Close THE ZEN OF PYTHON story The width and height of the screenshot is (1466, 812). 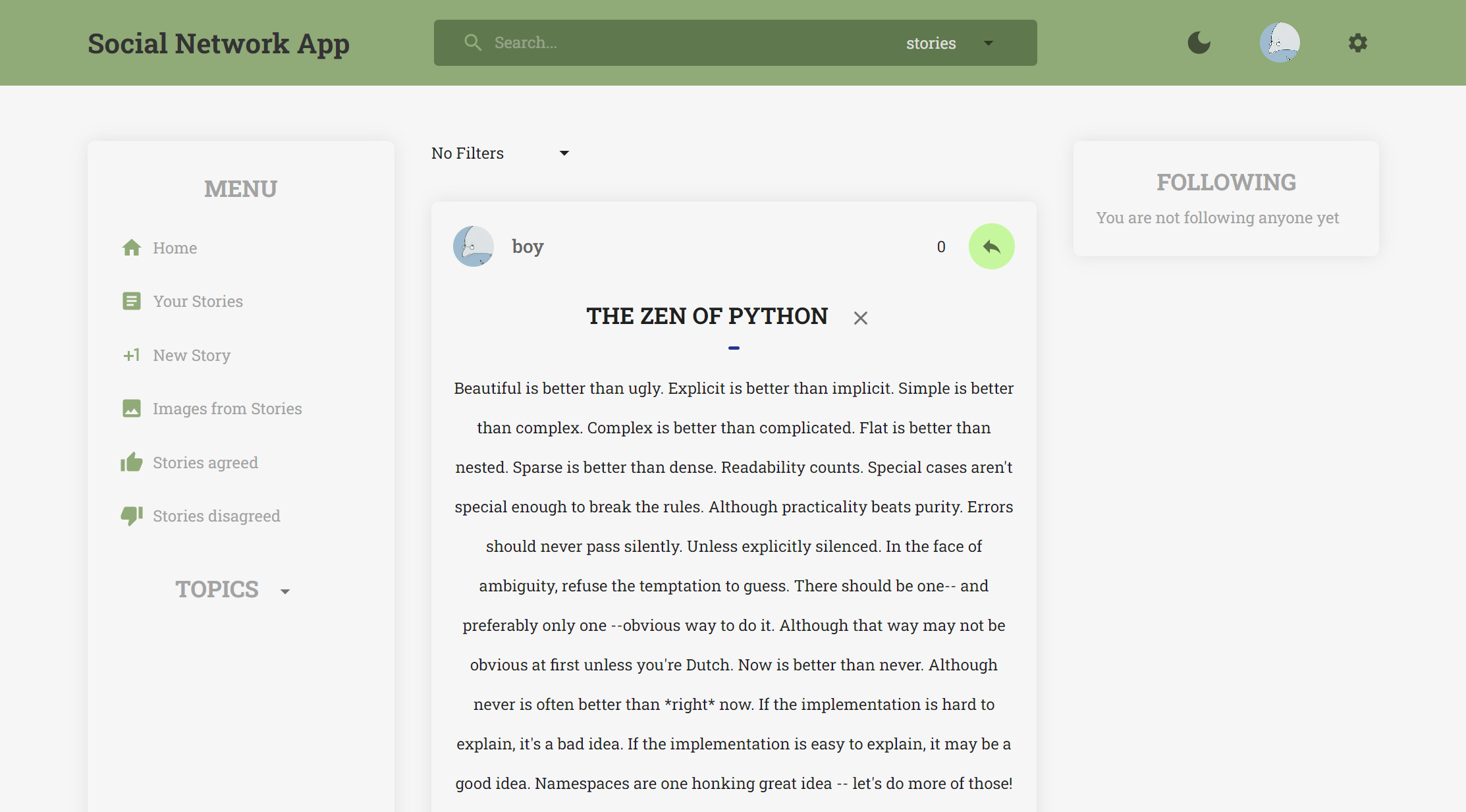(859, 318)
